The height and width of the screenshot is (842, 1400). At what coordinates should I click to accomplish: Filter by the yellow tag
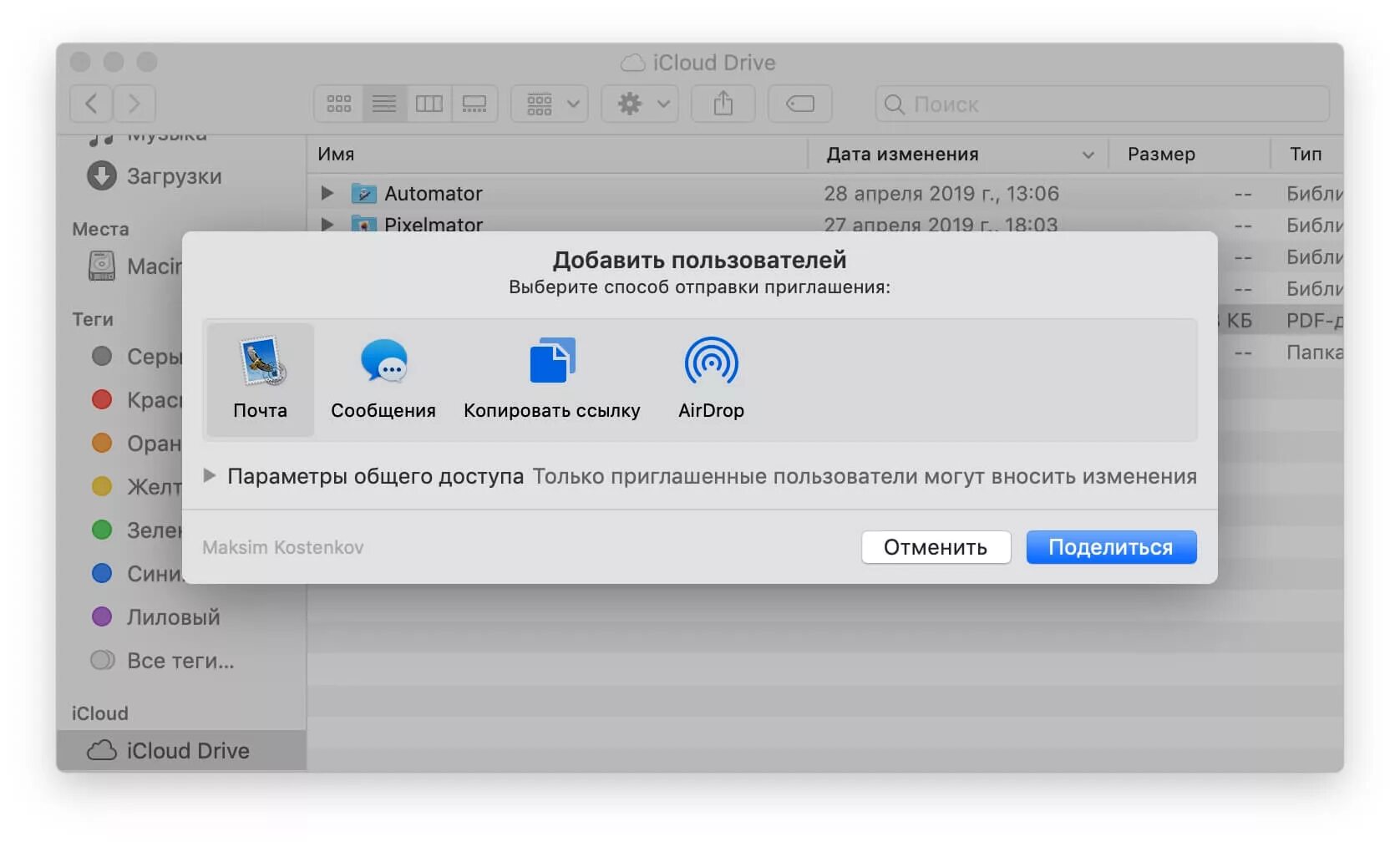coord(137,487)
